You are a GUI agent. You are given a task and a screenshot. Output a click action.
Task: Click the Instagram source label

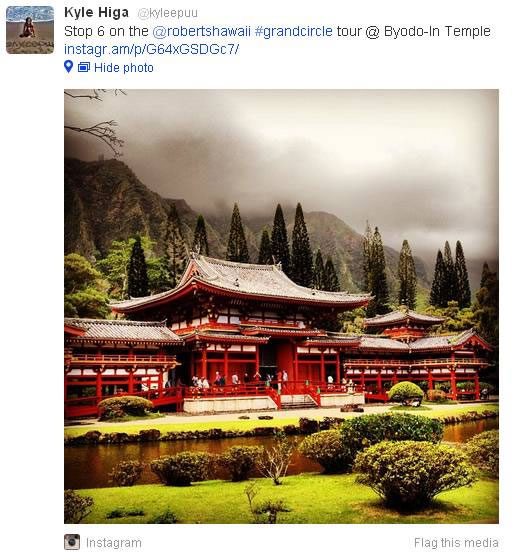point(113,543)
